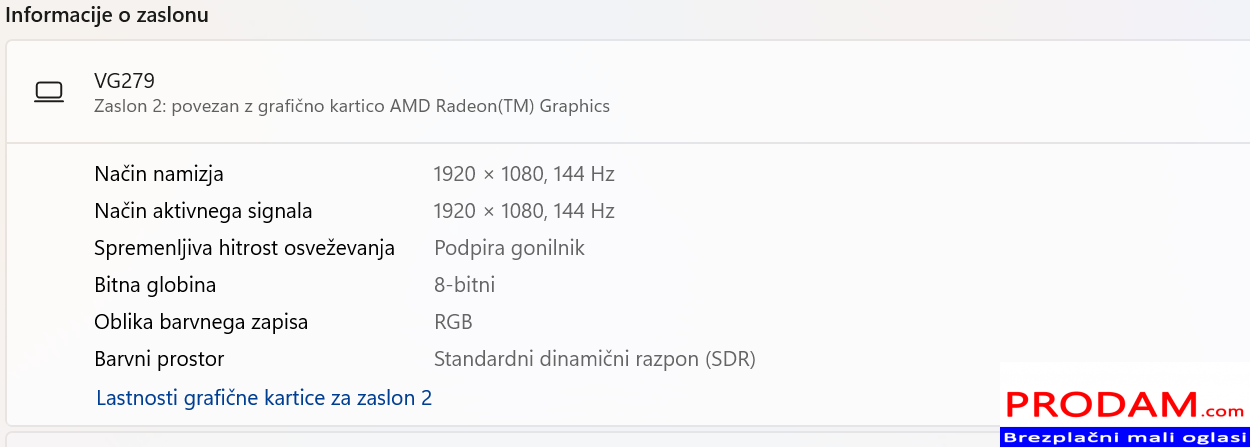Viewport: 1250px width, 447px height.
Task: Click the Barvni prostor label
Action: (159, 359)
